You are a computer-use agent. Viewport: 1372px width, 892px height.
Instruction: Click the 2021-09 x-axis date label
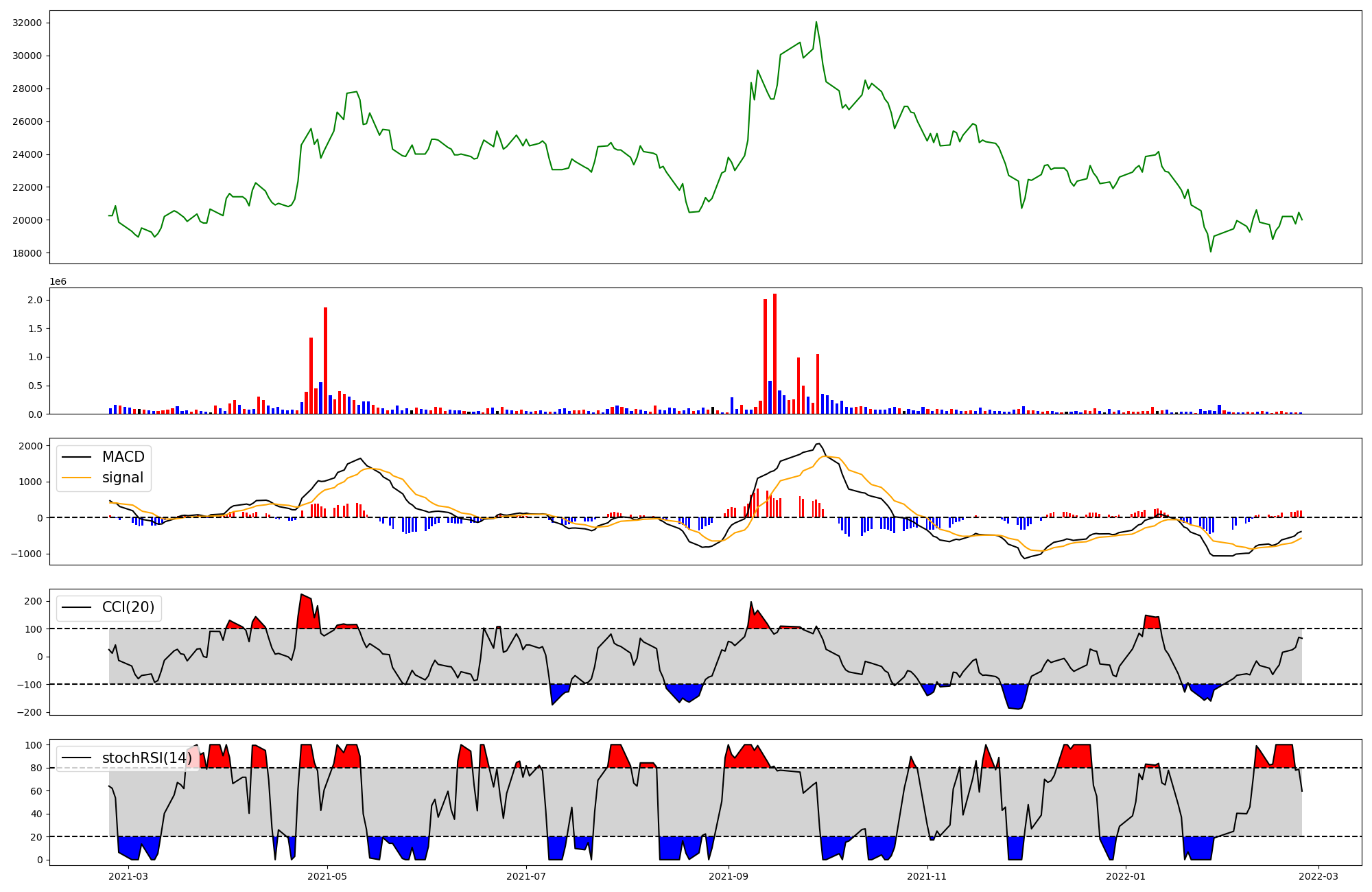(x=729, y=876)
